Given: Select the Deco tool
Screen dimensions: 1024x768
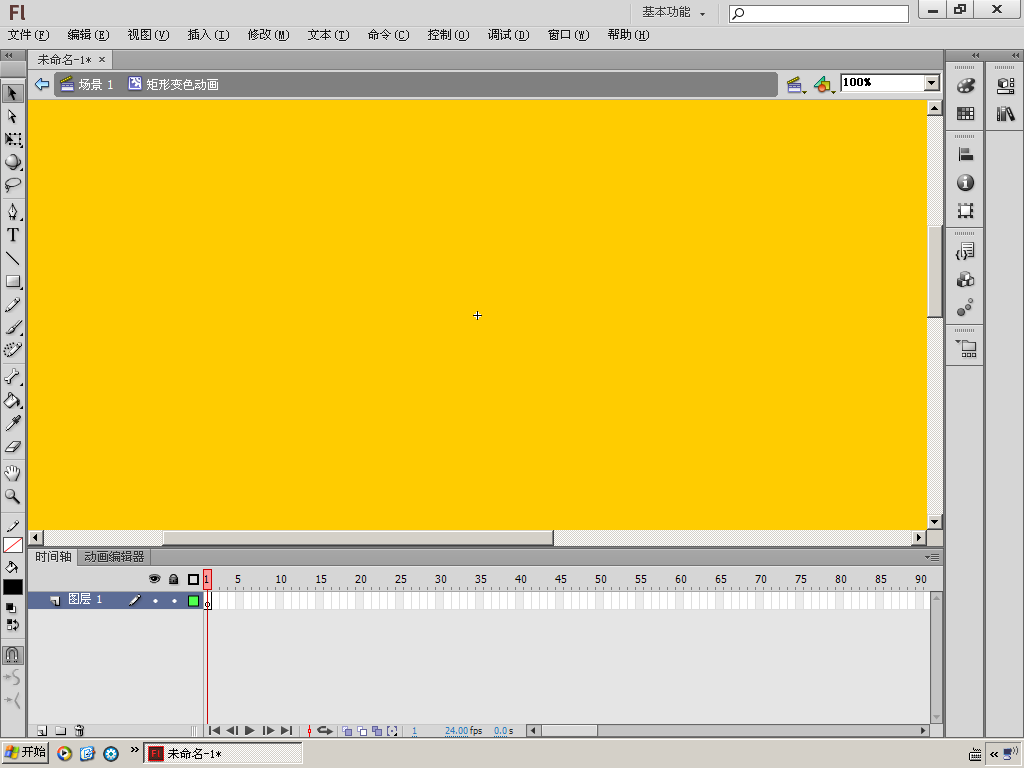Looking at the screenshot, I should click(12, 351).
